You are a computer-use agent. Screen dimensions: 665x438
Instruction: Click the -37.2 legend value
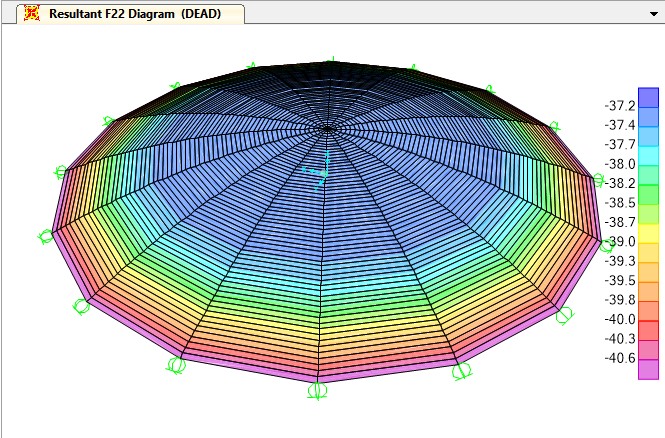point(620,106)
